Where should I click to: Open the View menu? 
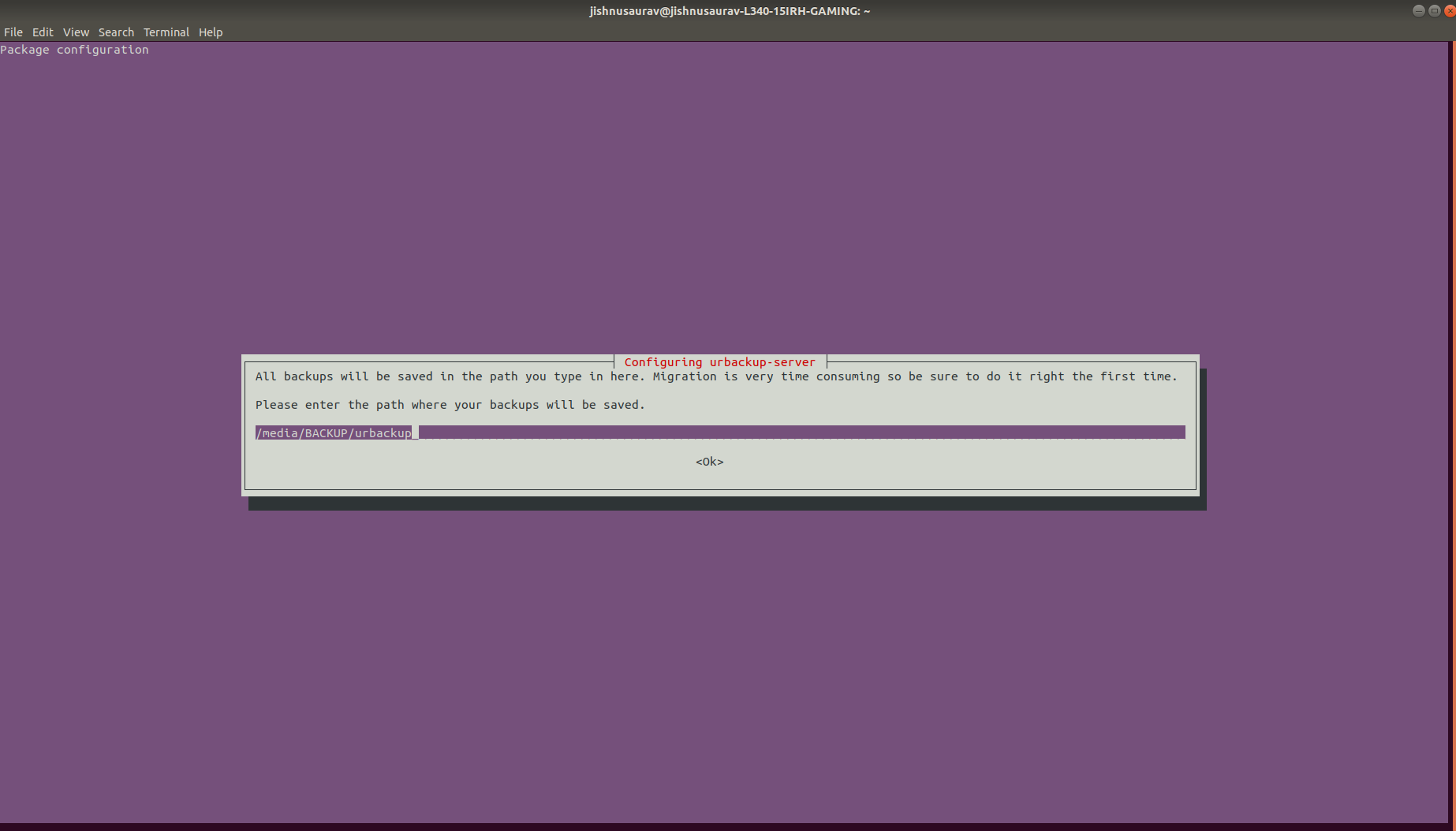(76, 32)
